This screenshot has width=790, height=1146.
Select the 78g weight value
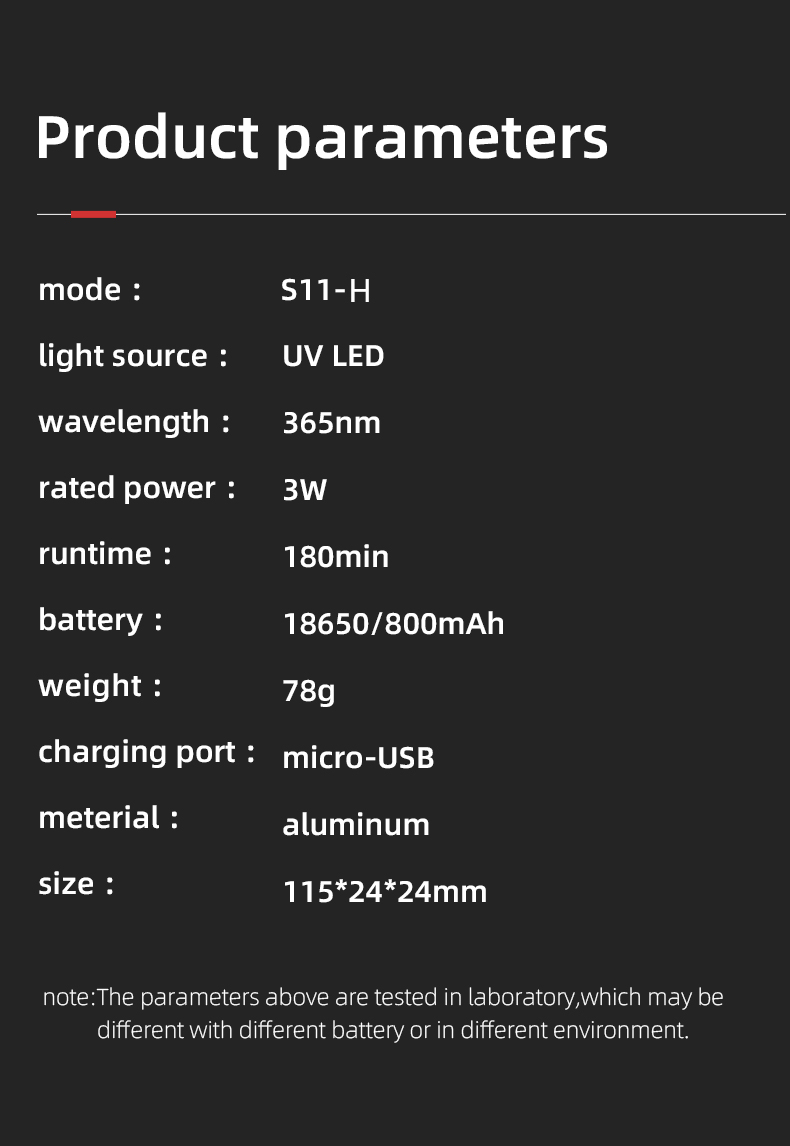click(309, 690)
